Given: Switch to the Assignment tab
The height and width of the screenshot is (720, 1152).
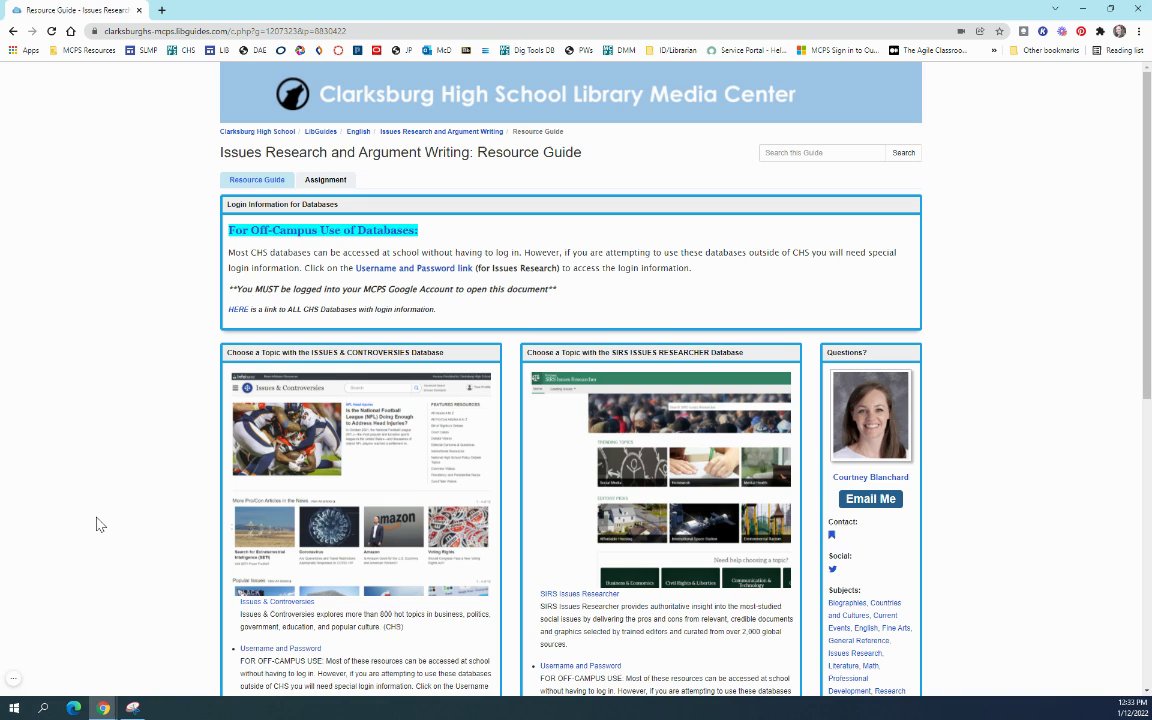Looking at the screenshot, I should coord(325,180).
